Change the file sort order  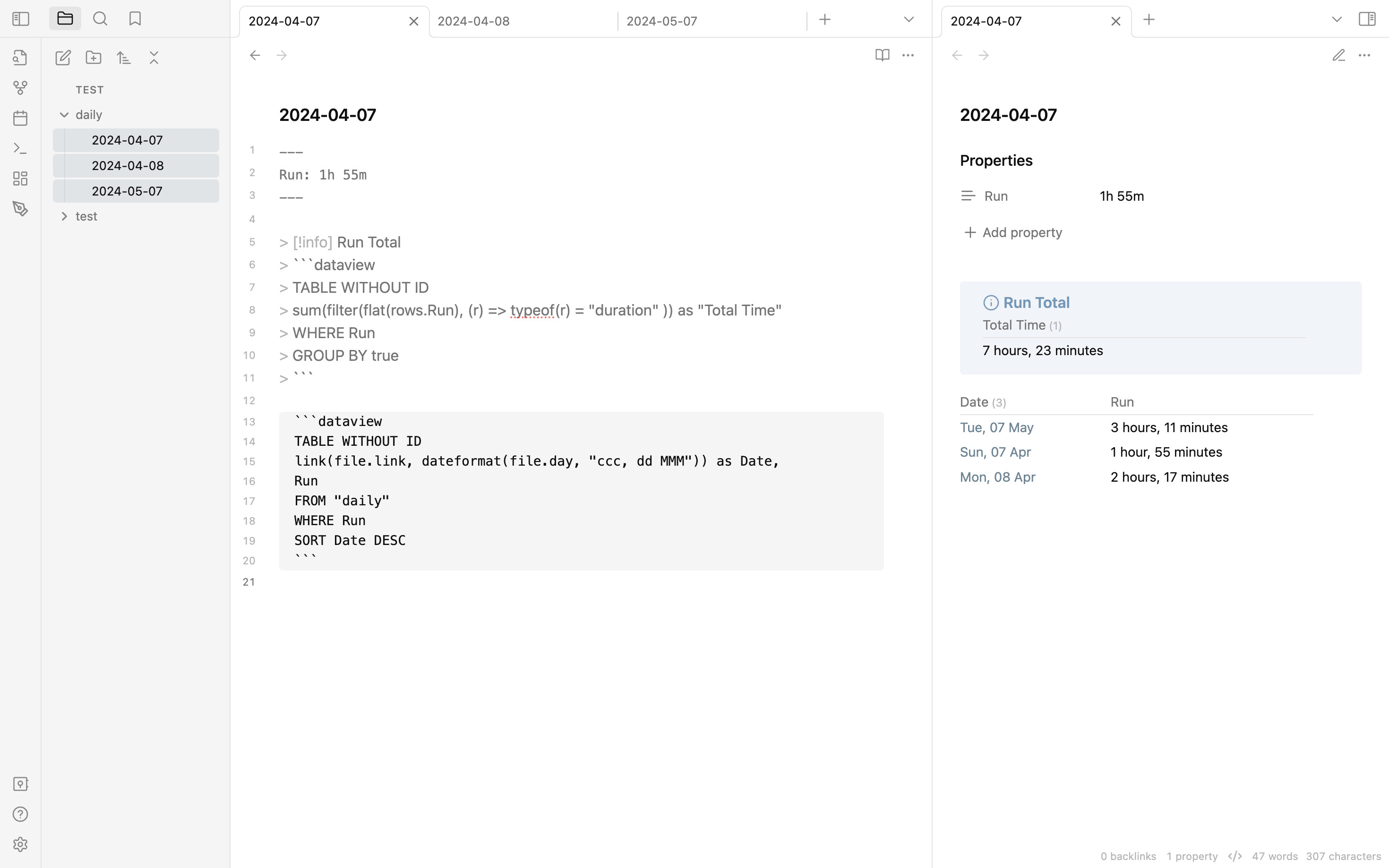pos(124,58)
